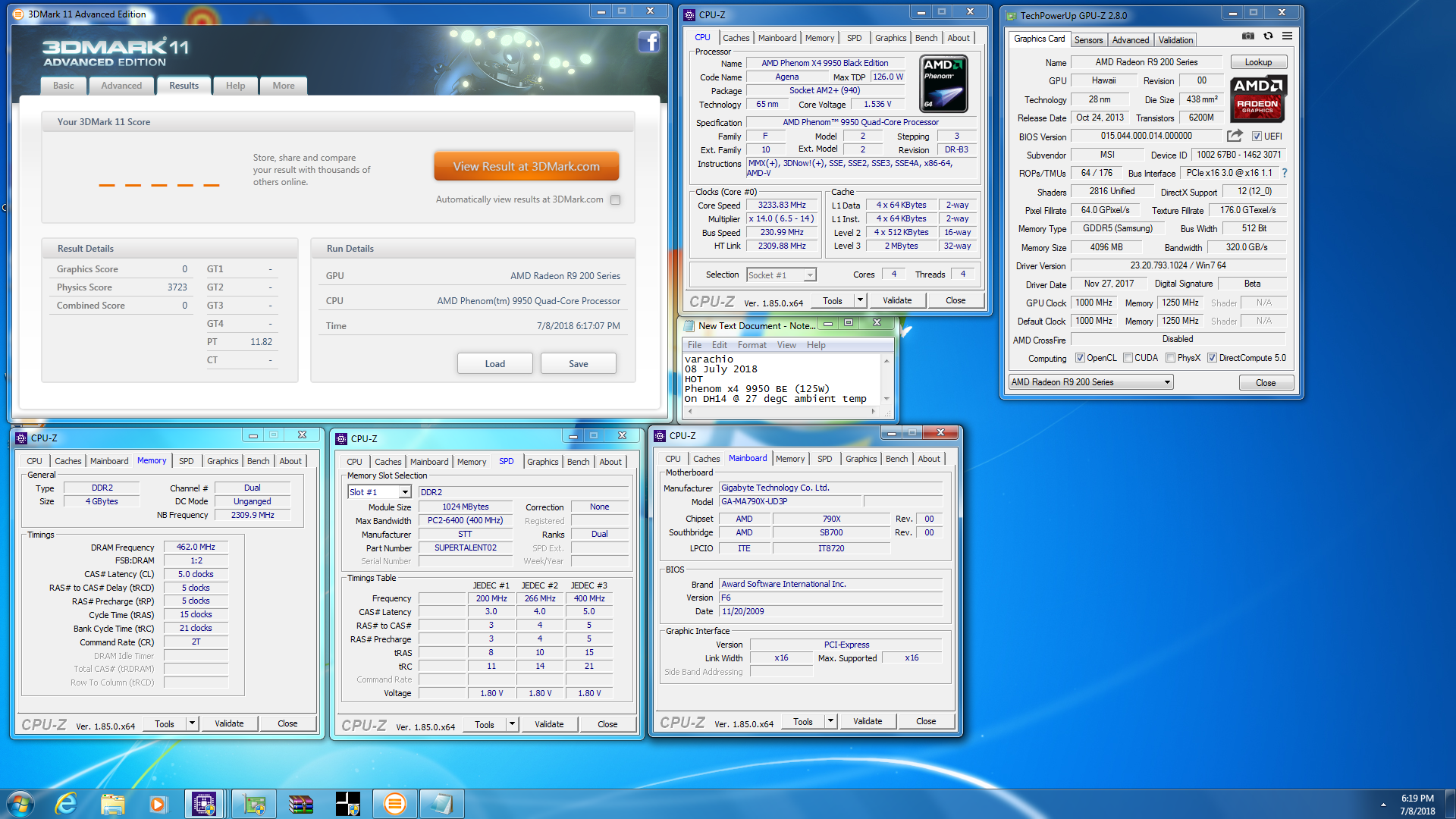Click the CPU-Z taskbar icon
This screenshot has height=819, width=1456.
[x=204, y=804]
